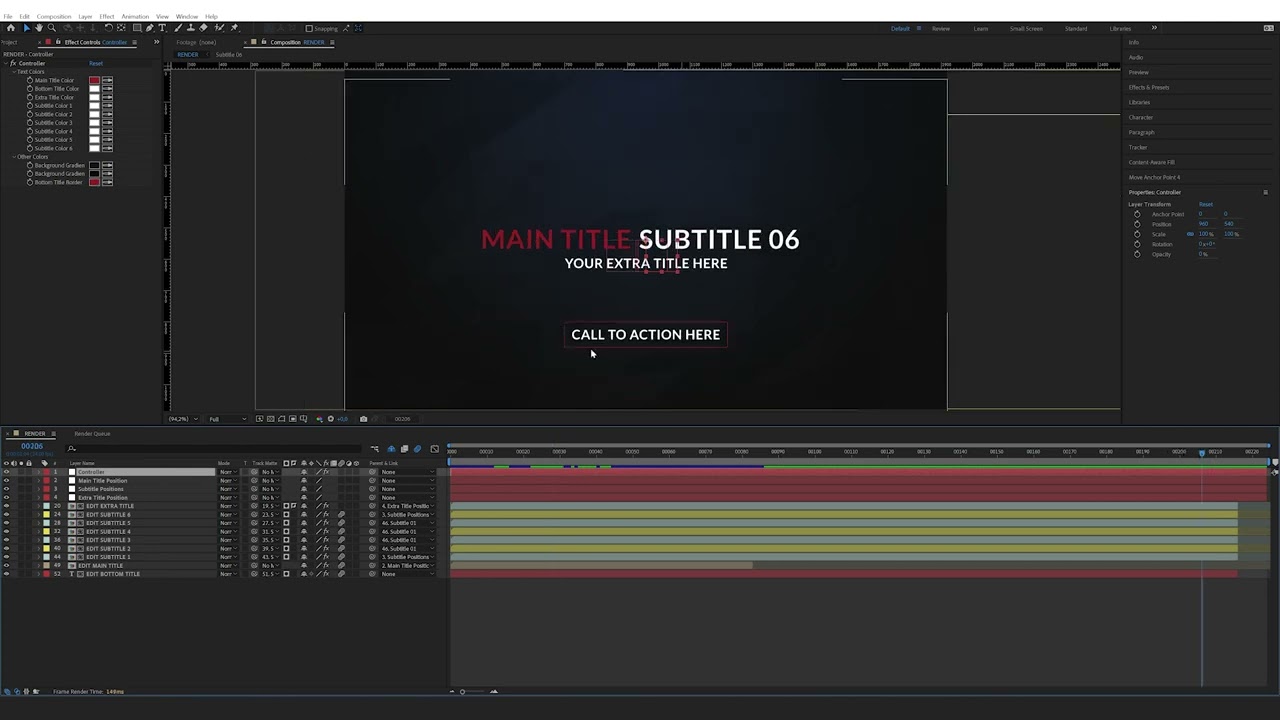Hide the EDIT MAIN TITLE layer
The image size is (1280, 720).
tap(6, 566)
